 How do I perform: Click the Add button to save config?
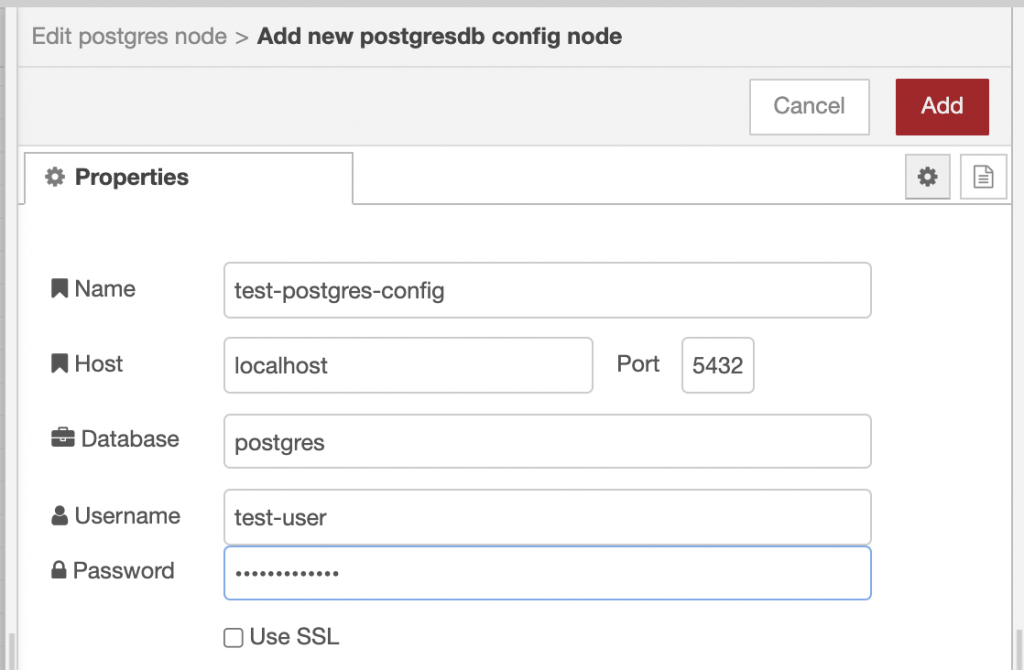tap(941, 106)
